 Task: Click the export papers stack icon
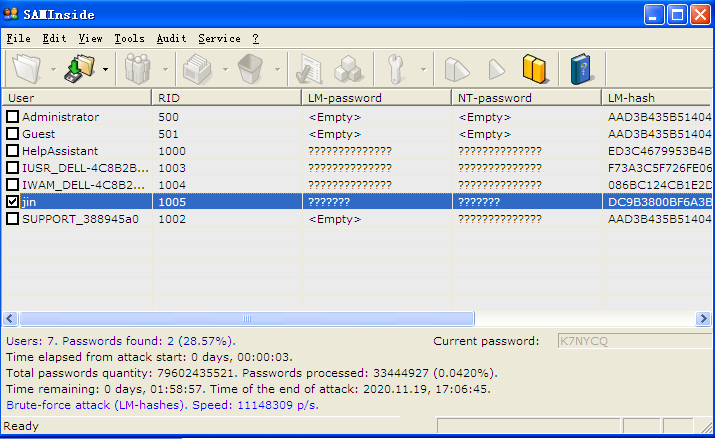[197, 69]
